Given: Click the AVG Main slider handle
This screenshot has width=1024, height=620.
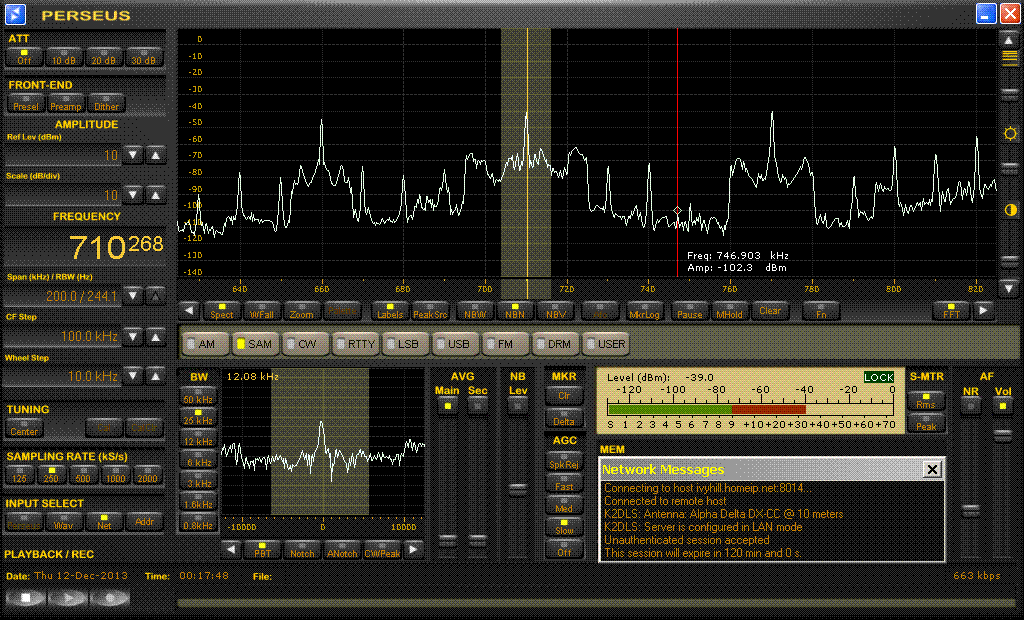Looking at the screenshot, I should [x=447, y=539].
